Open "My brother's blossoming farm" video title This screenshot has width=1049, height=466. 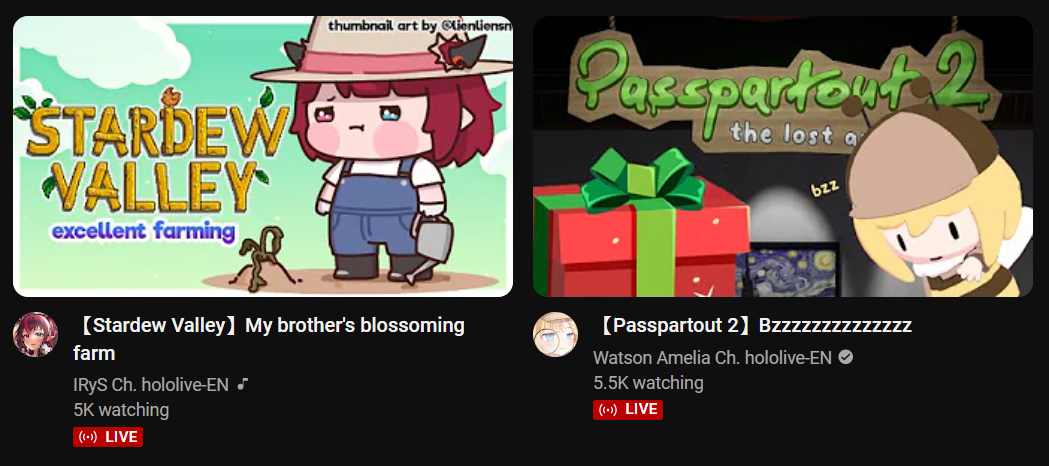[x=269, y=339]
